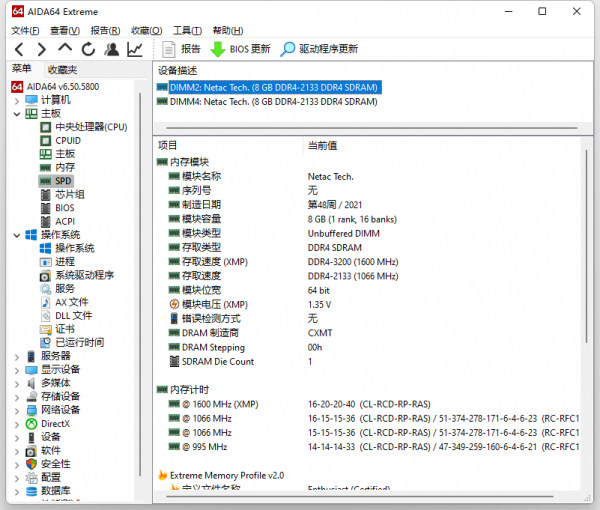Select Extreme Memory Profile v2.0 header
The image size is (600, 510).
click(221, 476)
